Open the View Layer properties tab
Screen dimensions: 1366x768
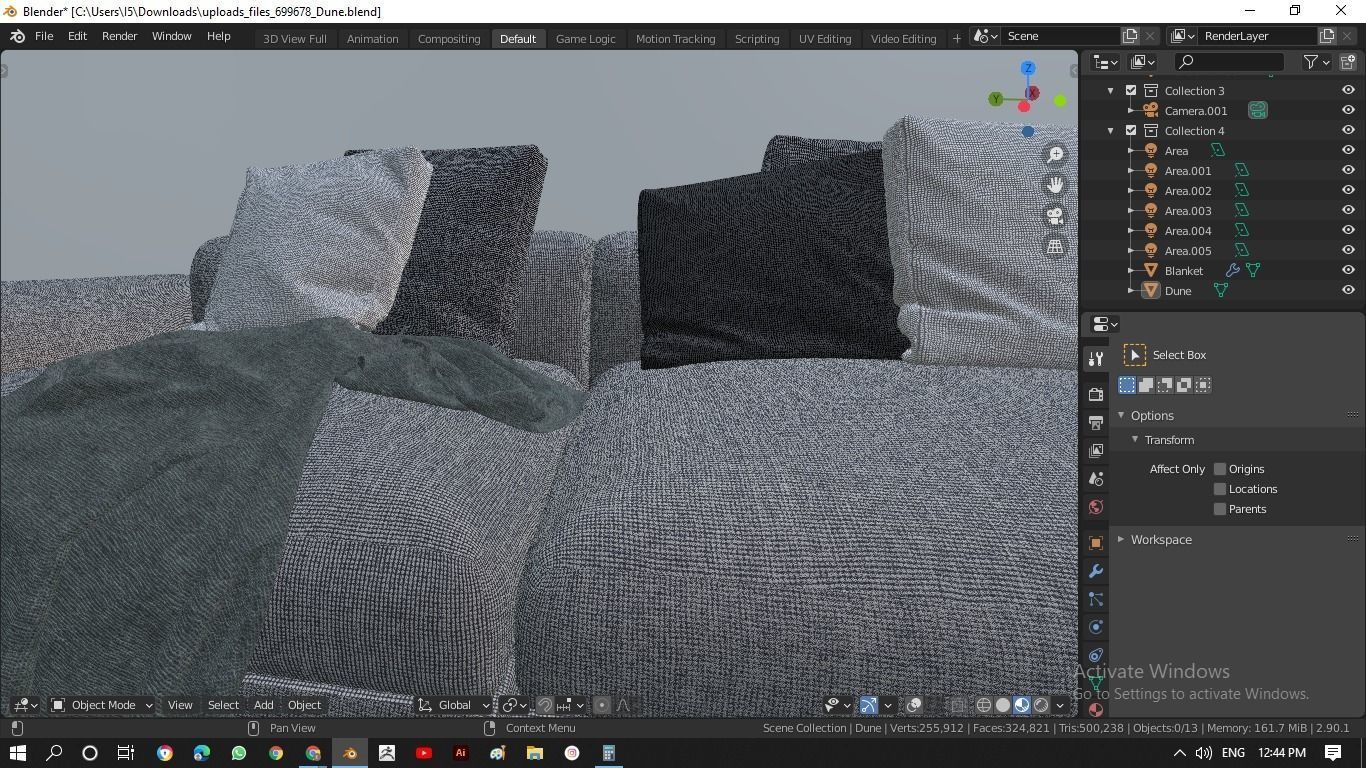[1096, 451]
